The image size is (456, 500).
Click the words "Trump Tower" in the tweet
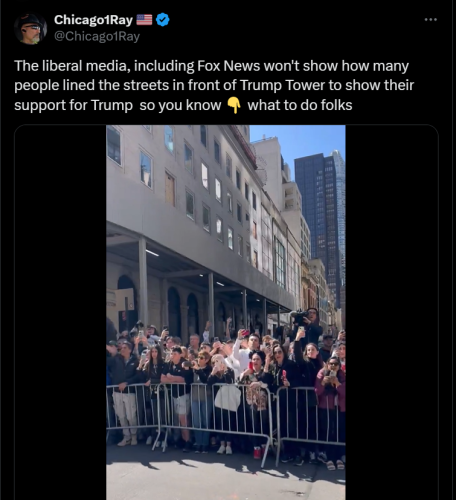[x=282, y=86]
